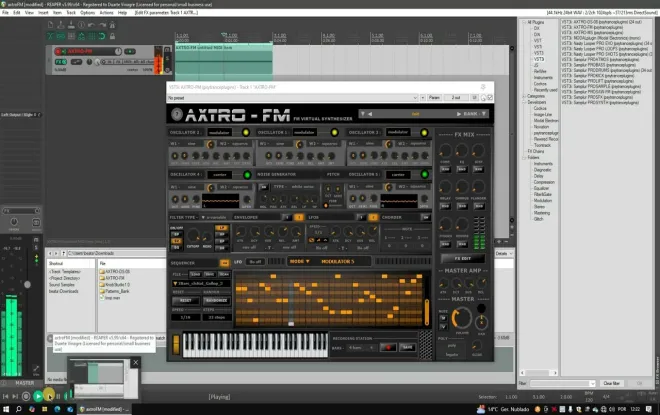Toggle Oscillator 1 power LED
The image size is (660, 415).
334,133
